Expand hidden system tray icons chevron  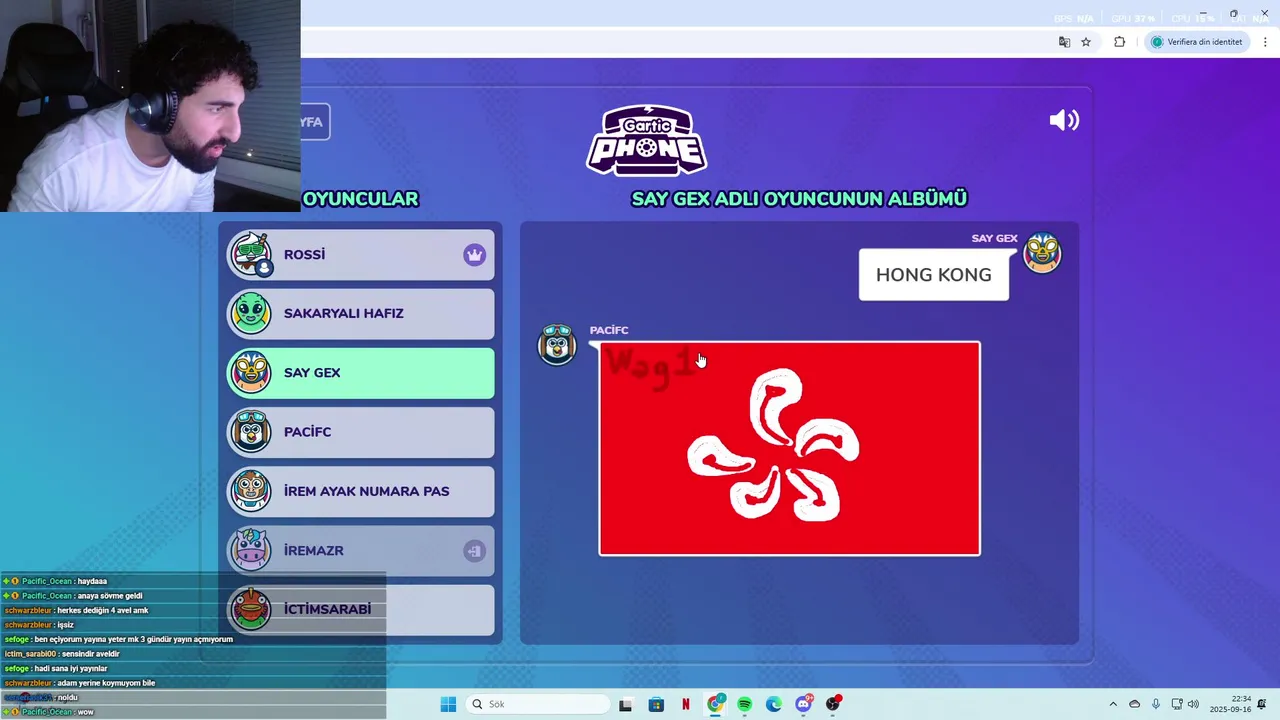1113,704
